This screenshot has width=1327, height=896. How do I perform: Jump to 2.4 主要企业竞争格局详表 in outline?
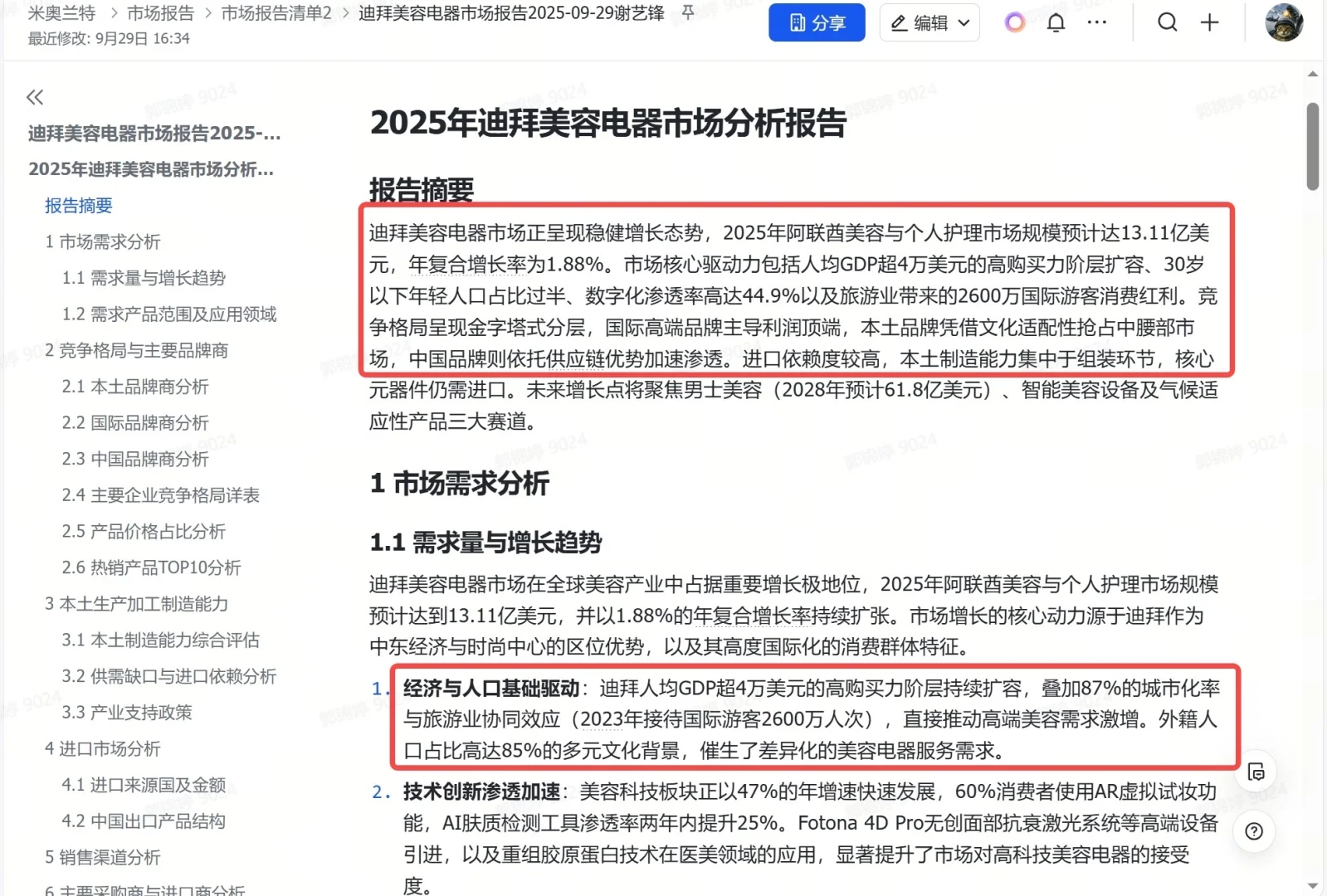click(x=161, y=495)
